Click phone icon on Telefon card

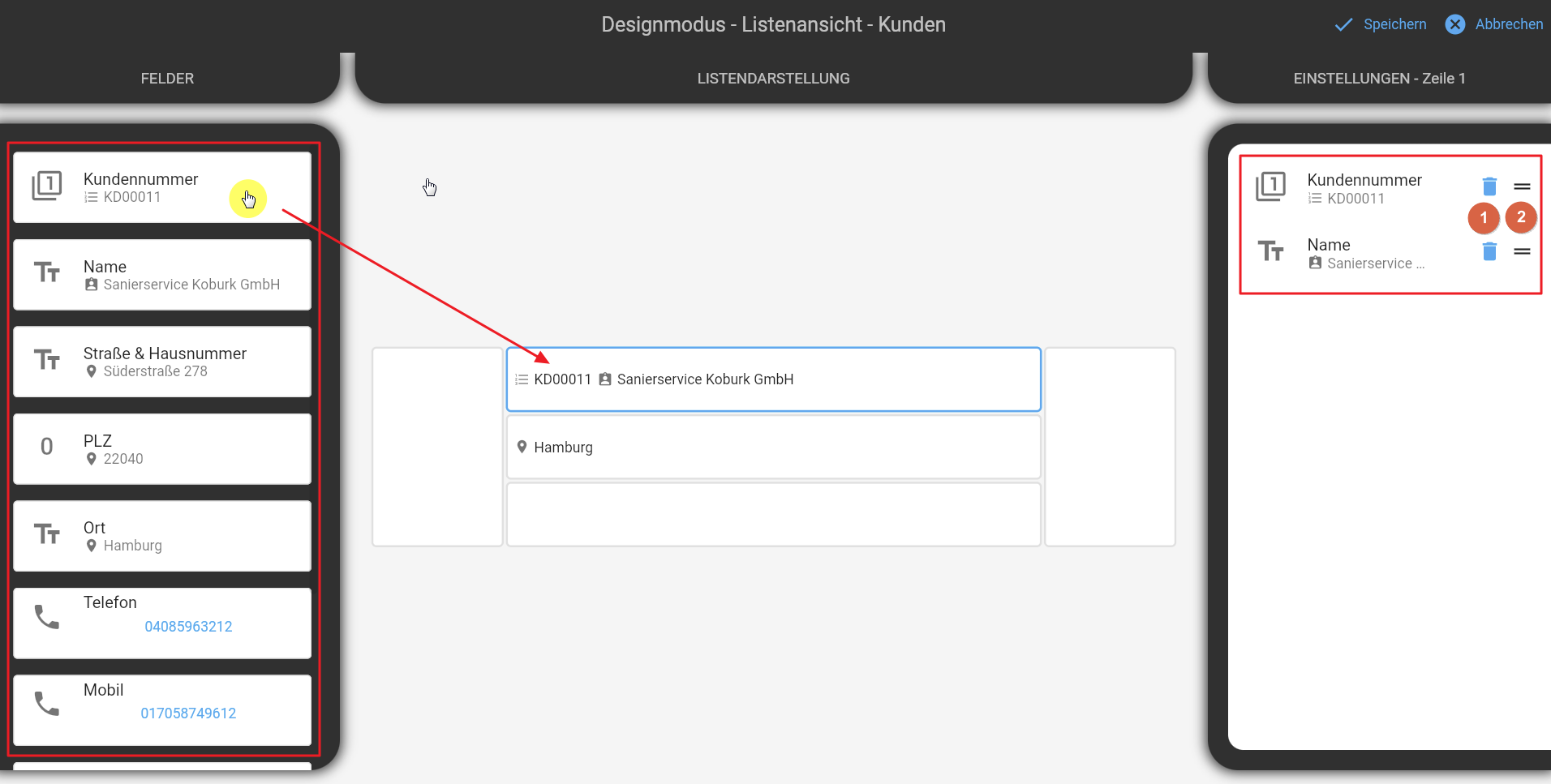[x=47, y=617]
